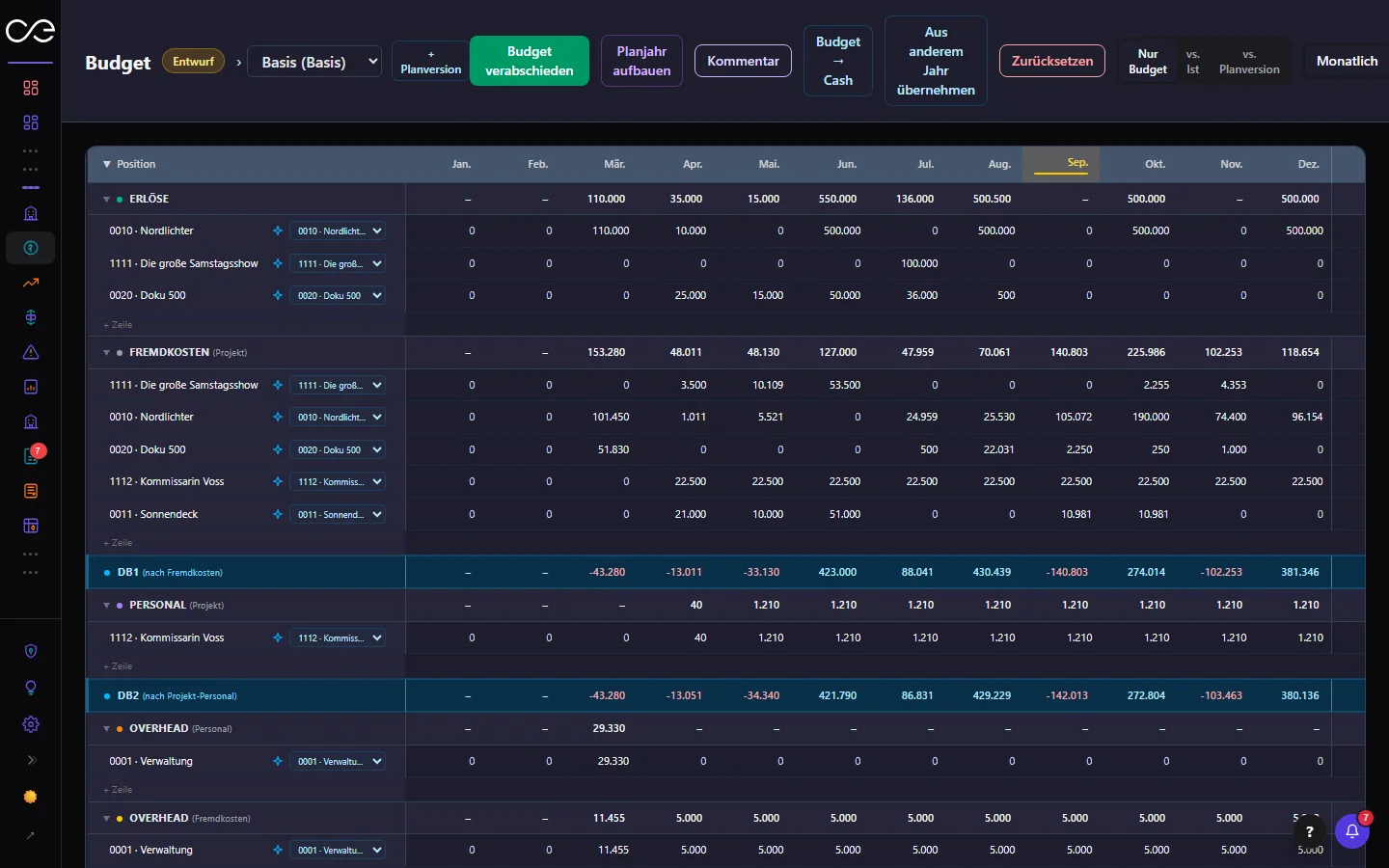Click the Entwurf status badge

click(193, 62)
